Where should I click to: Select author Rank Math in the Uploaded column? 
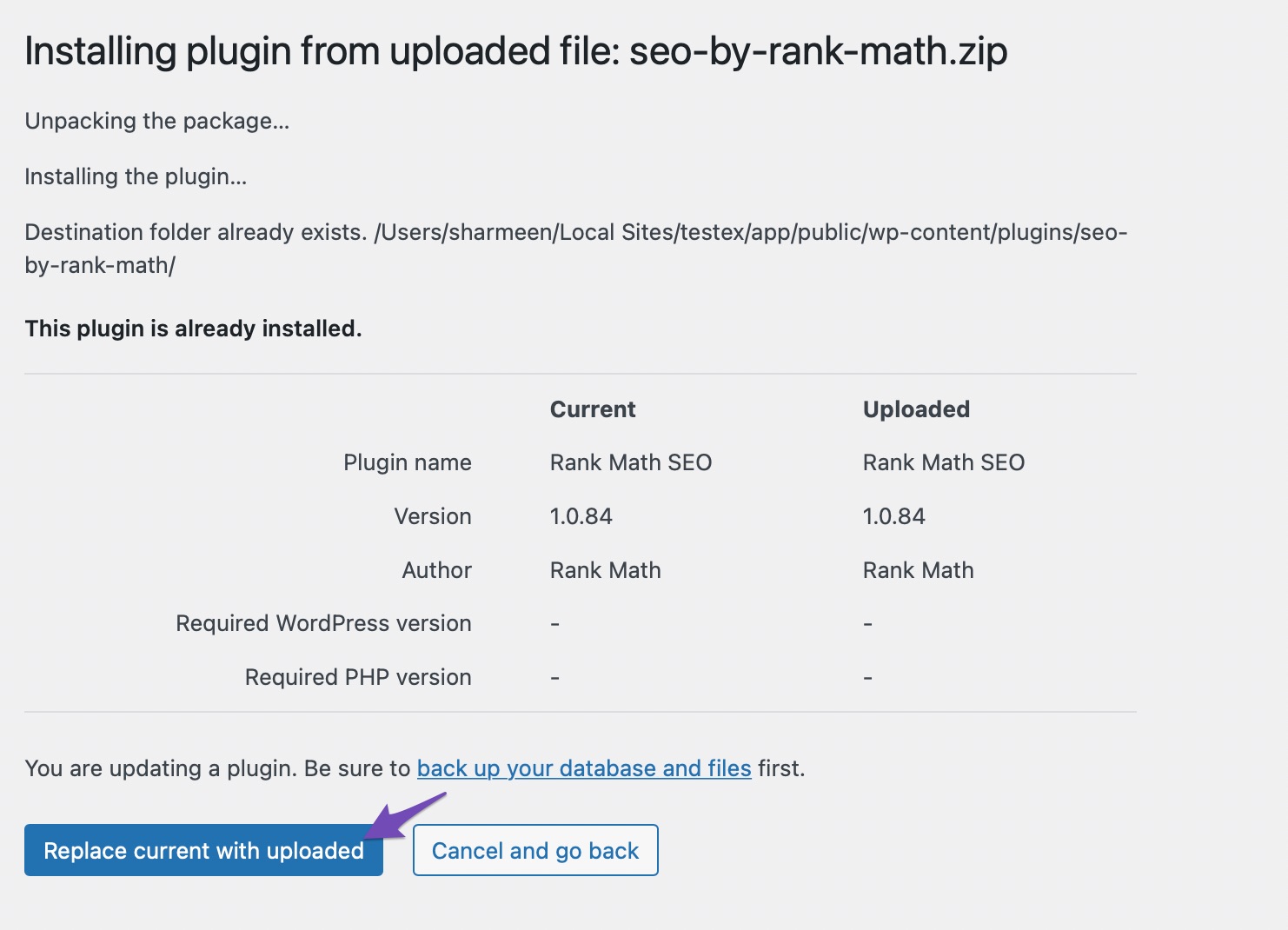click(919, 570)
